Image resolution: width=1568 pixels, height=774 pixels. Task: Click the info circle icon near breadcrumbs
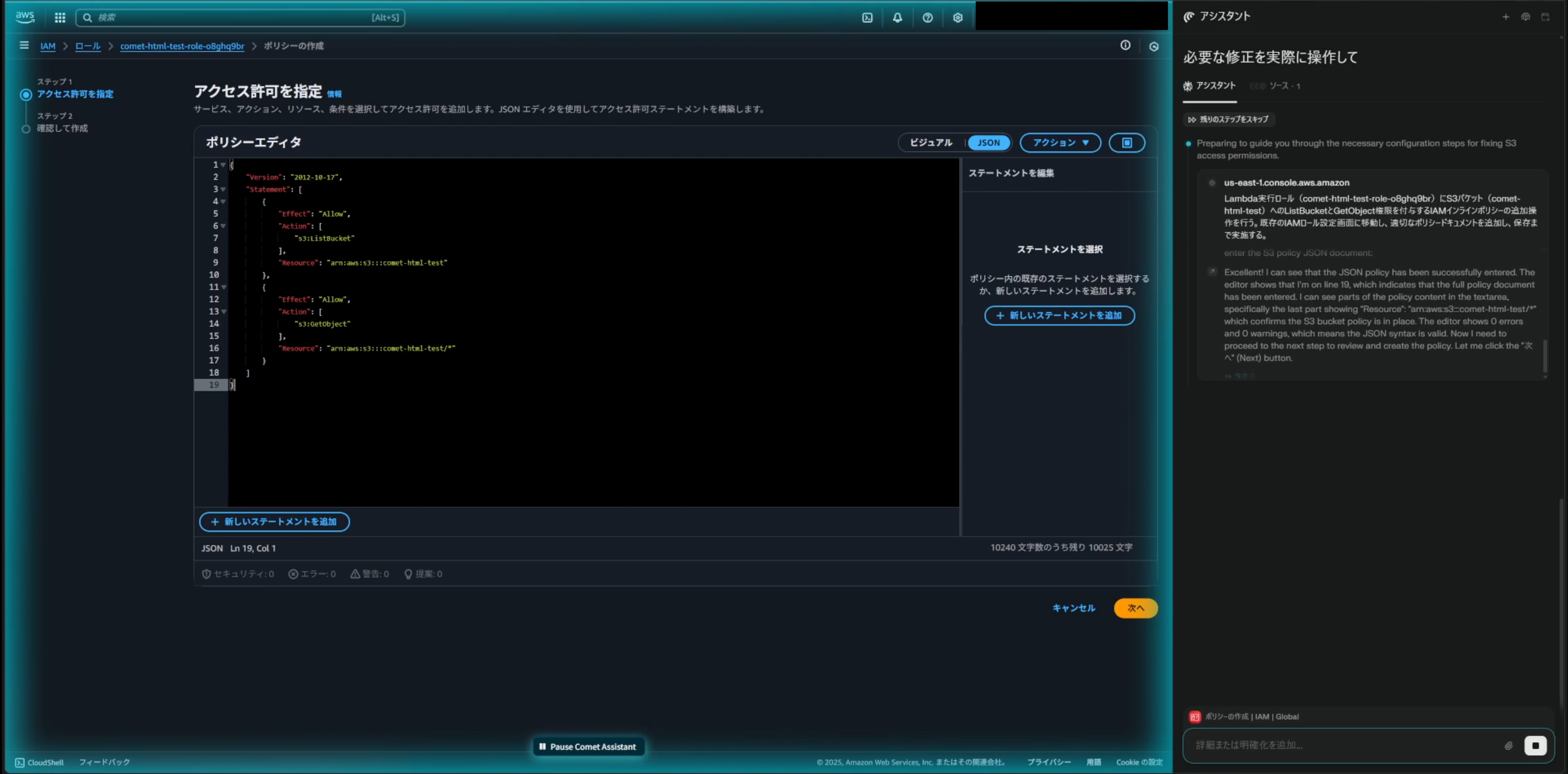1125,45
